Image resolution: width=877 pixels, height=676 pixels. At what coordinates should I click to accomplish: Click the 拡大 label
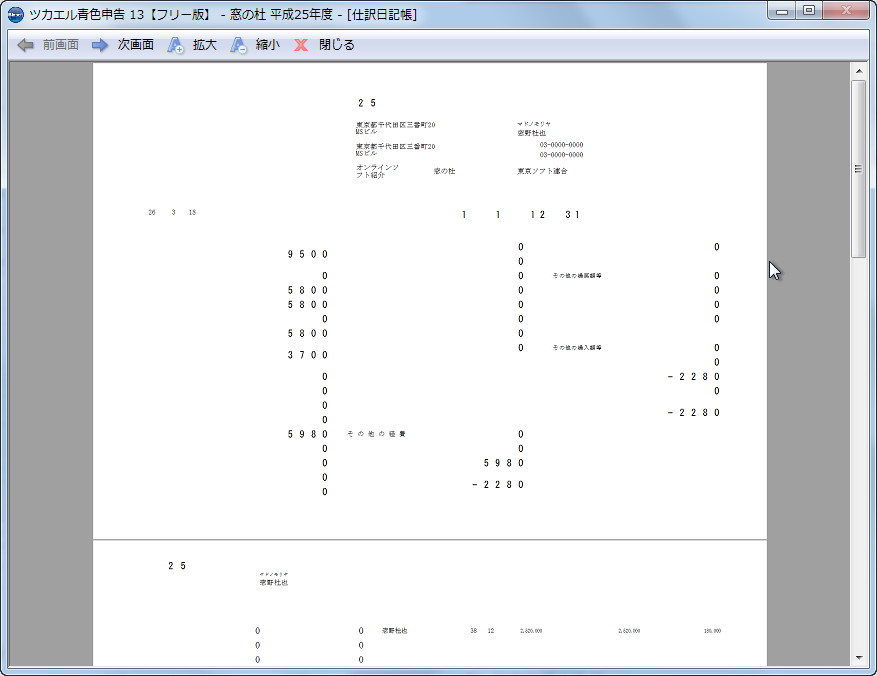coord(205,45)
